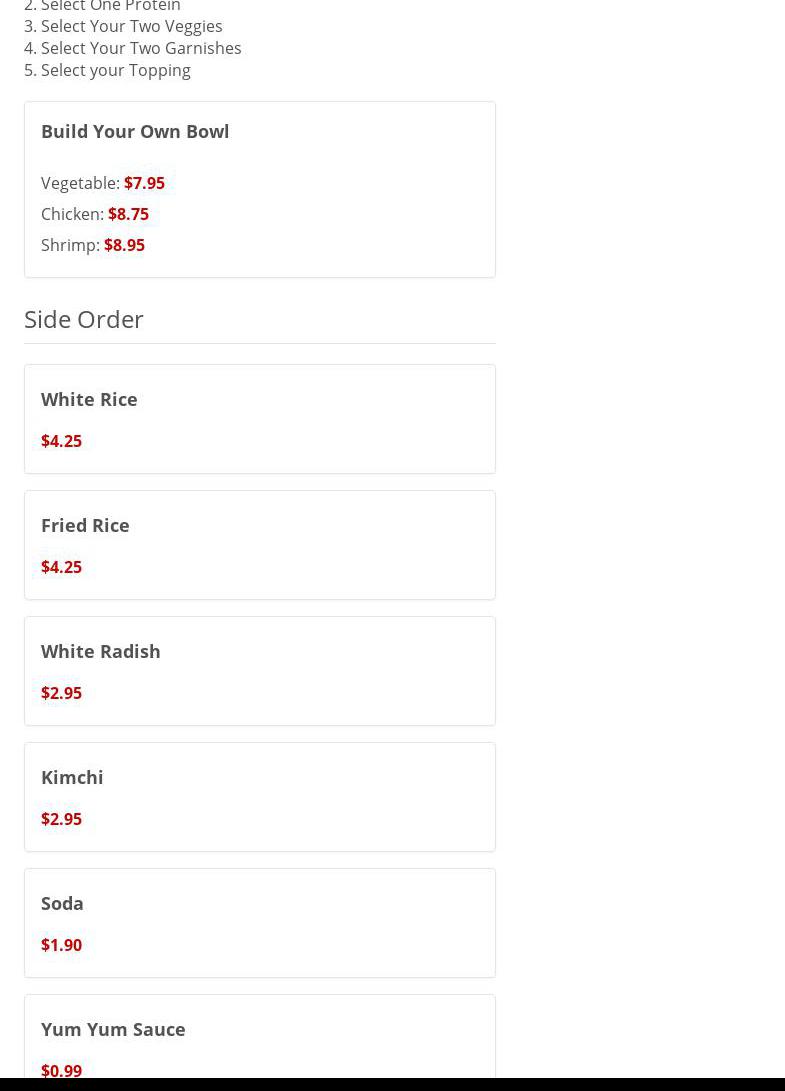Select the Kimchi menu item
The height and width of the screenshot is (1091, 785).
click(72, 777)
